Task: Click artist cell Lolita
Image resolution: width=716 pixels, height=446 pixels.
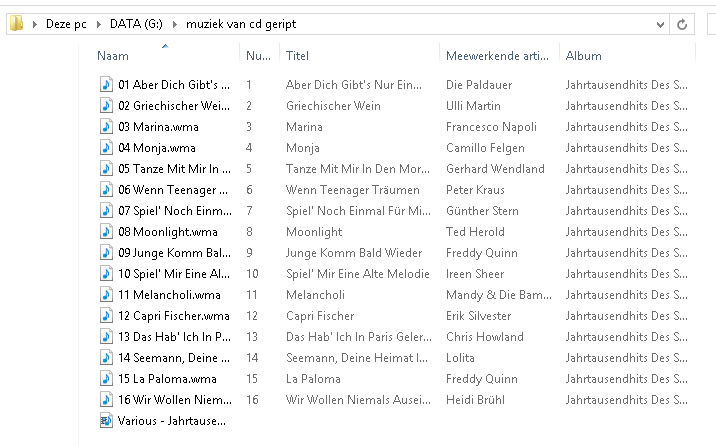Action: (x=460, y=357)
